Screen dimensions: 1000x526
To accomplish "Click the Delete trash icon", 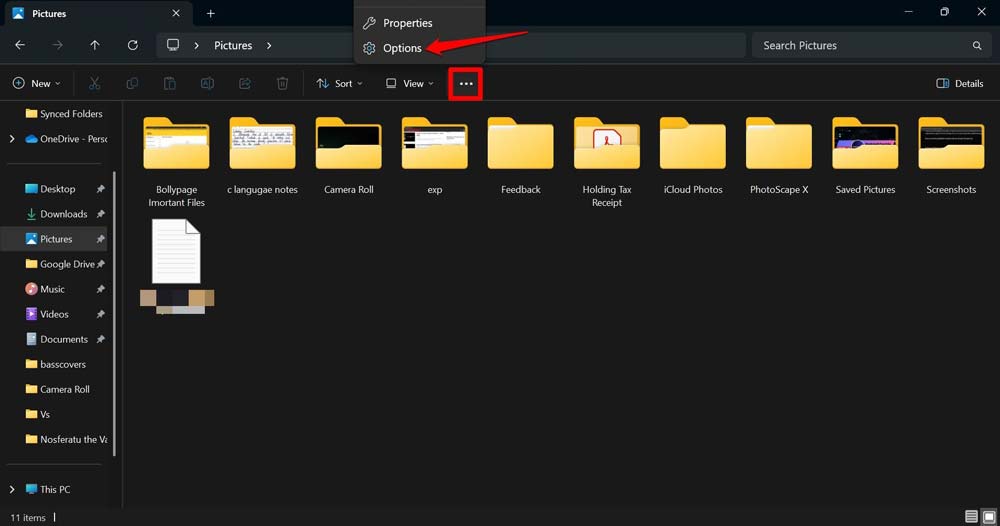I will pyautogui.click(x=283, y=84).
